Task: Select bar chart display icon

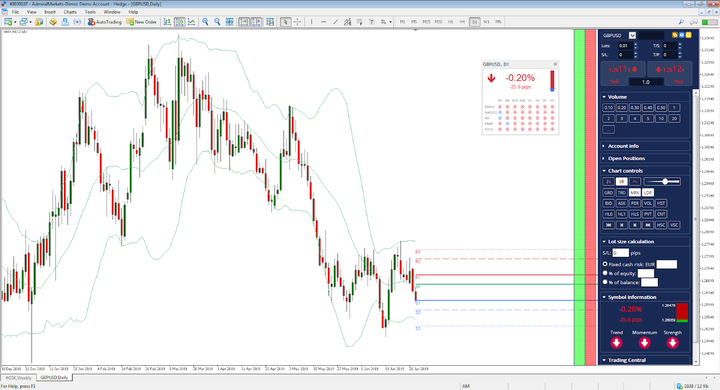Action: 167,22
